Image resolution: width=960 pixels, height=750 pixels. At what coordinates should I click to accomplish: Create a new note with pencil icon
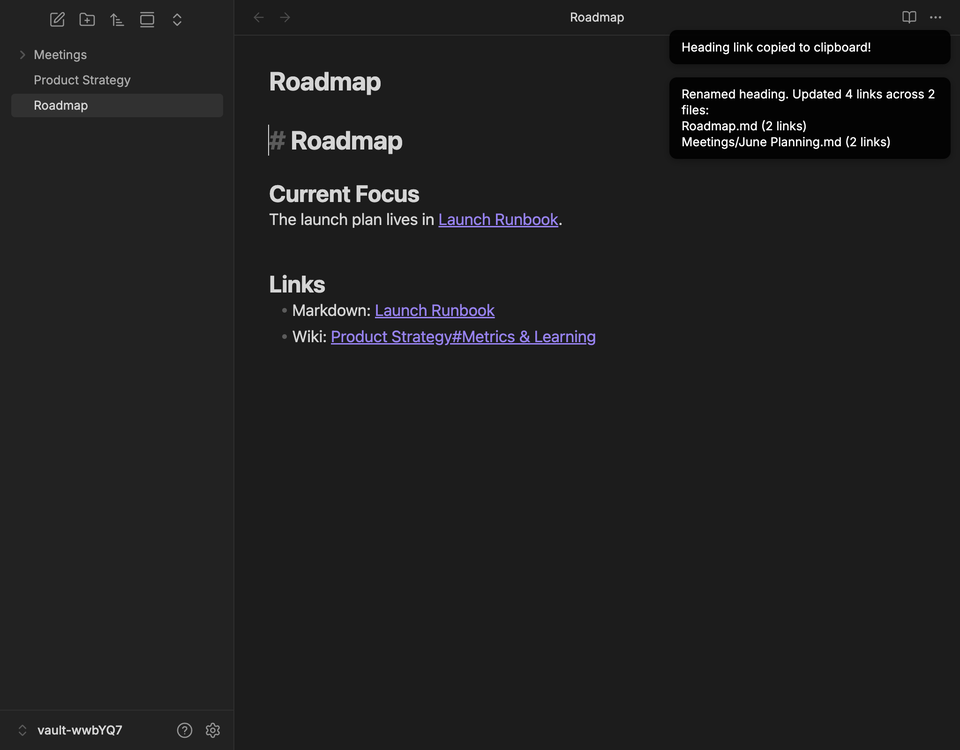[x=57, y=20]
